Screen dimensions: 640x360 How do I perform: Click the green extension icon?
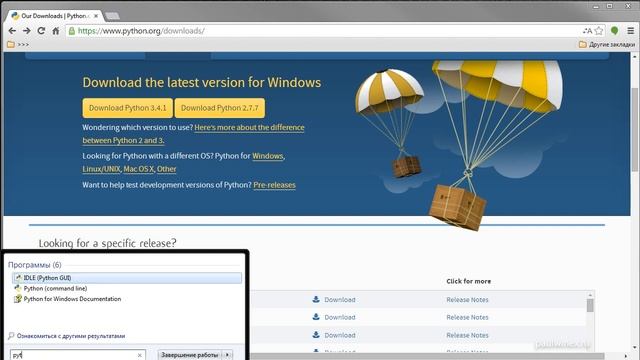(614, 31)
